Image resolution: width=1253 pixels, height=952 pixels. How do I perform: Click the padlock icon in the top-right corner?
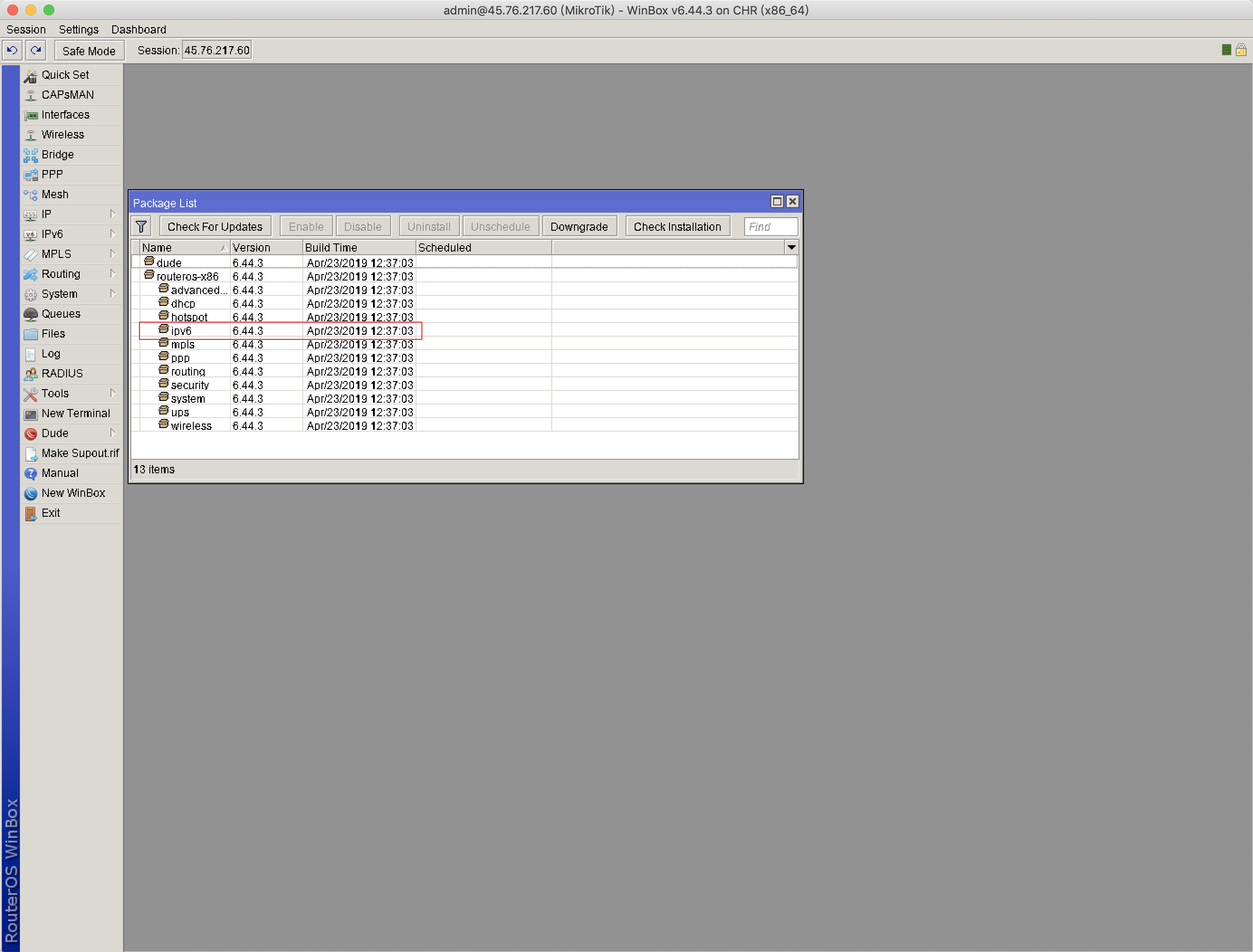1241,50
